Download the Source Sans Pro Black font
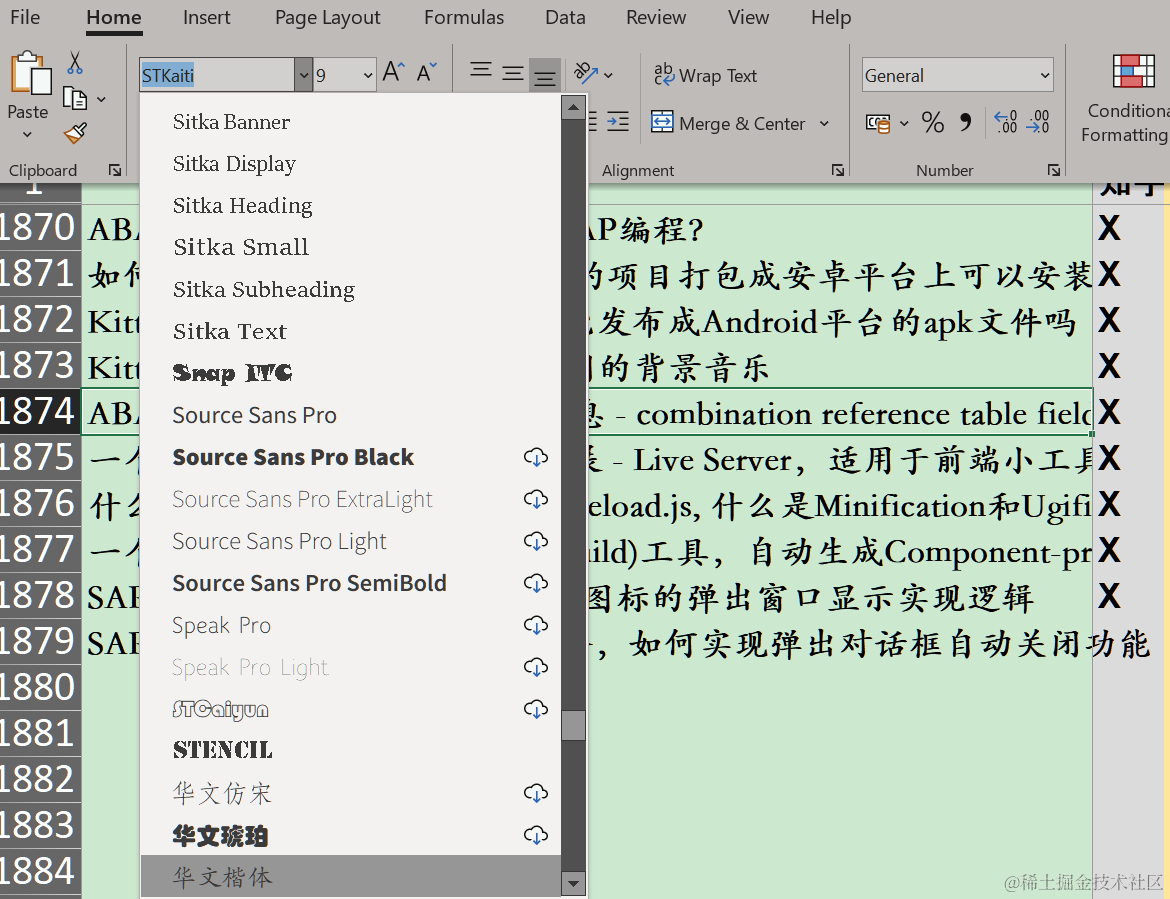This screenshot has height=899, width=1170. 536,457
